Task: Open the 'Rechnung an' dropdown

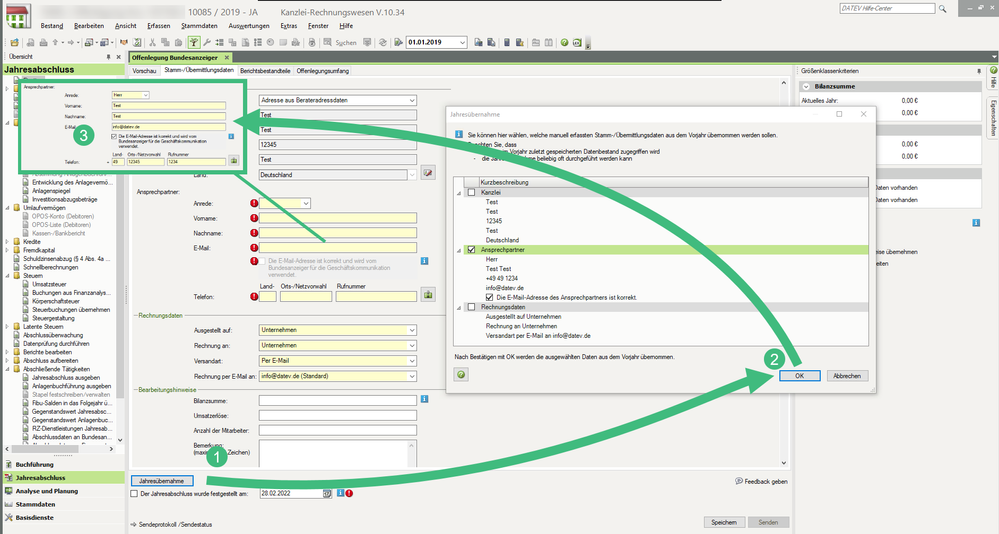Action: pyautogui.click(x=412, y=345)
